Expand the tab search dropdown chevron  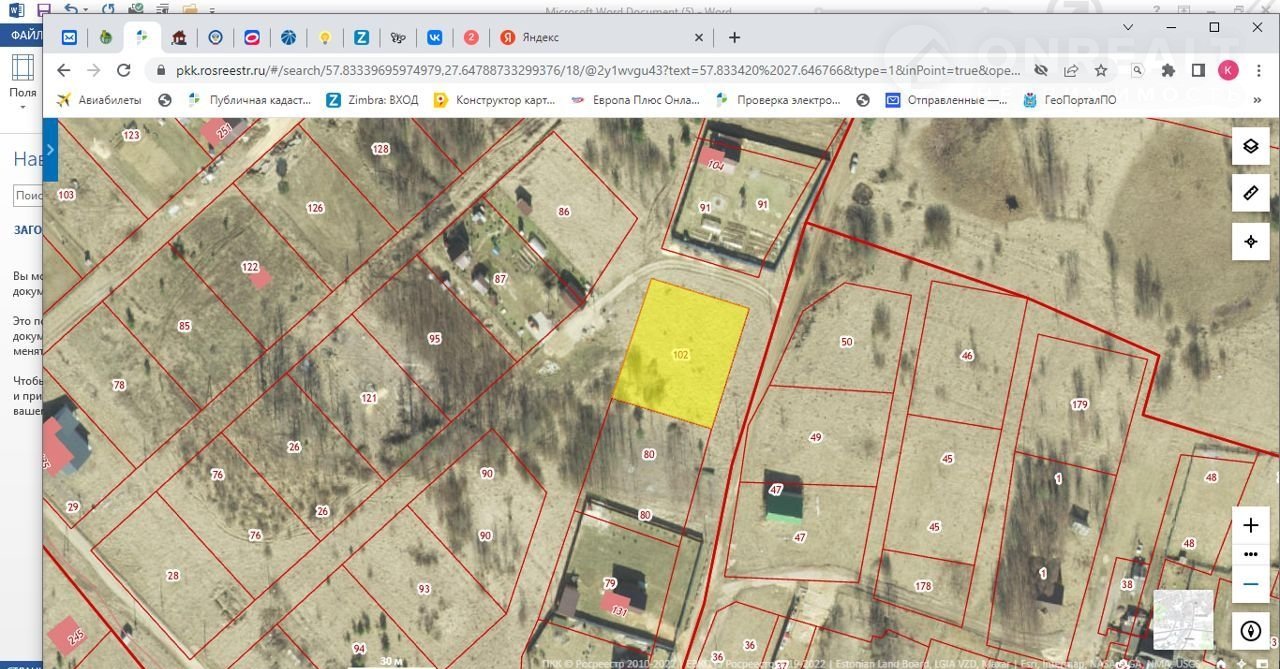(x=1129, y=28)
